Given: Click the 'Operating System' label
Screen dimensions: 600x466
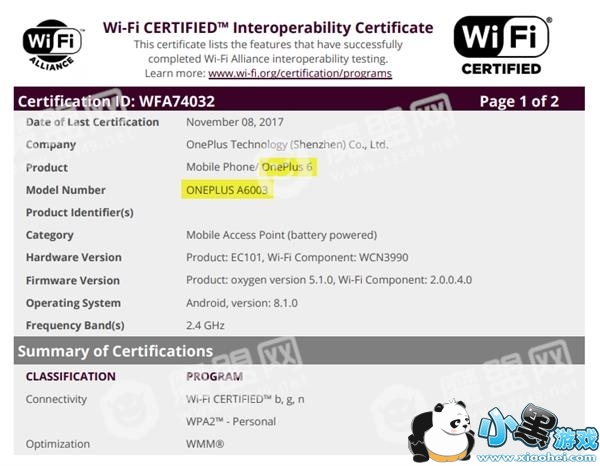Looking at the screenshot, I should (73, 303).
